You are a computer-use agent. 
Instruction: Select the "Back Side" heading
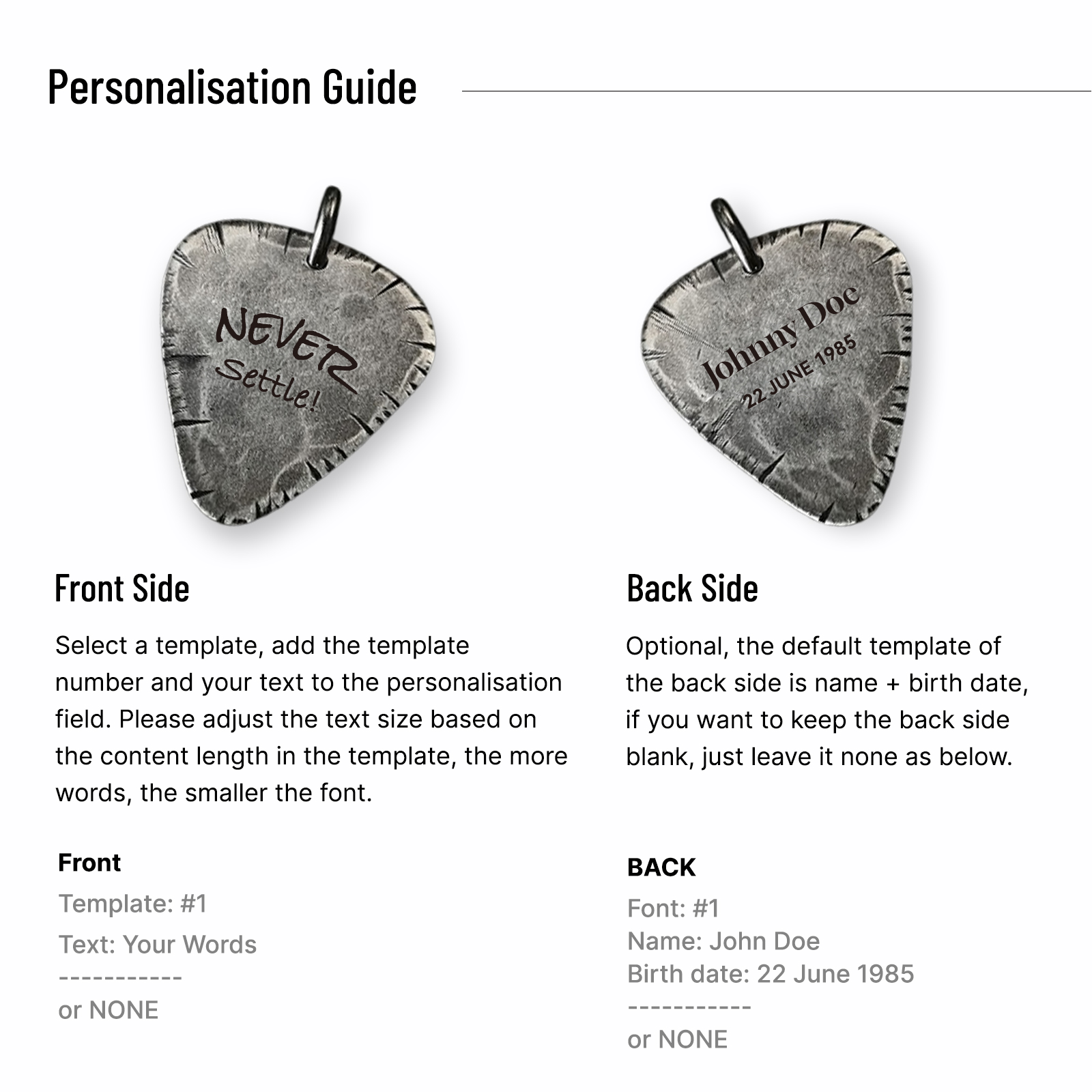pos(692,588)
